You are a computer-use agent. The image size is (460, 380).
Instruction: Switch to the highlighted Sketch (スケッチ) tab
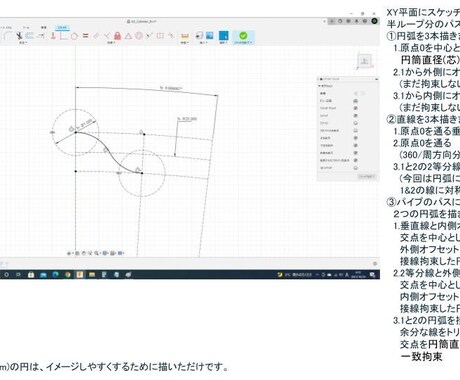(x=62, y=28)
